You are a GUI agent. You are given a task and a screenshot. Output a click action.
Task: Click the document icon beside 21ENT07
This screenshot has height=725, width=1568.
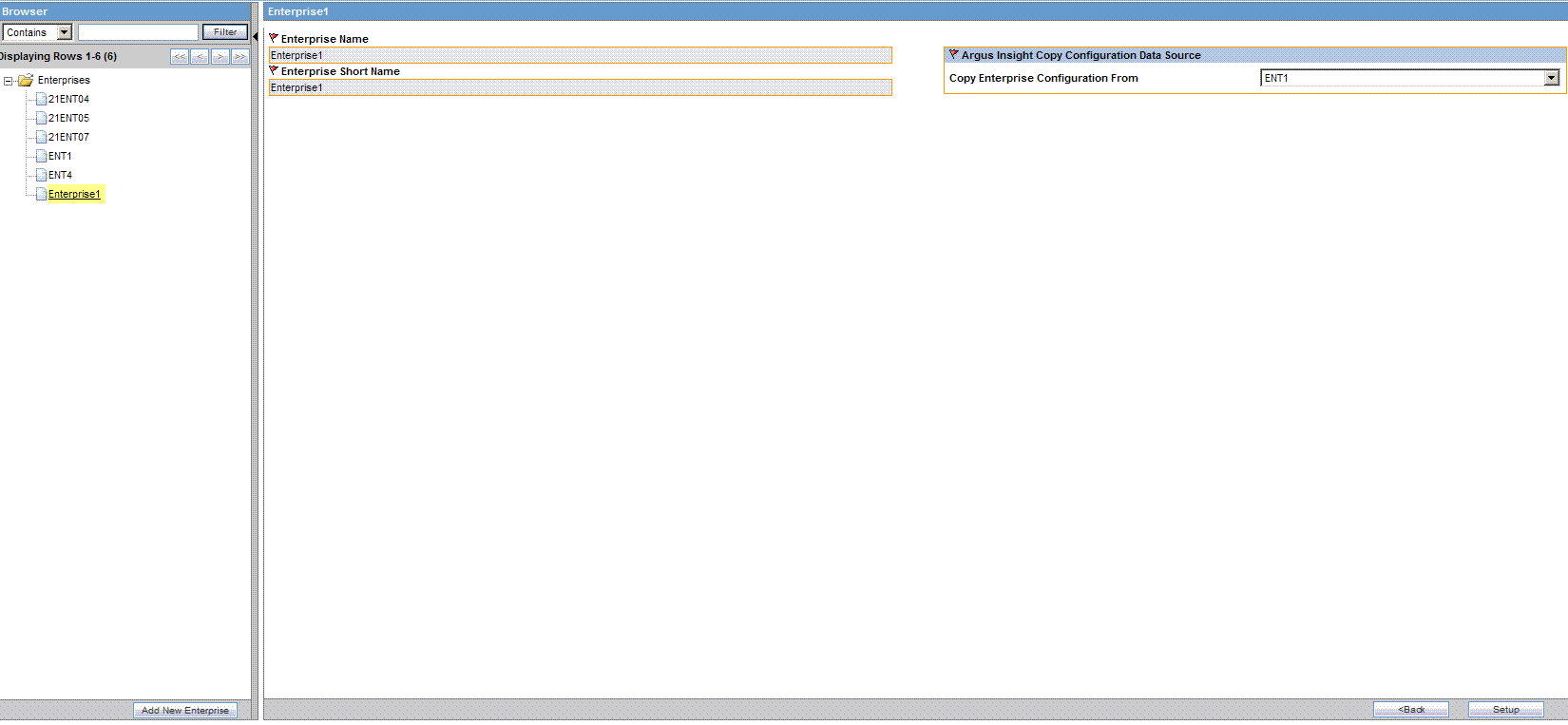click(41, 137)
